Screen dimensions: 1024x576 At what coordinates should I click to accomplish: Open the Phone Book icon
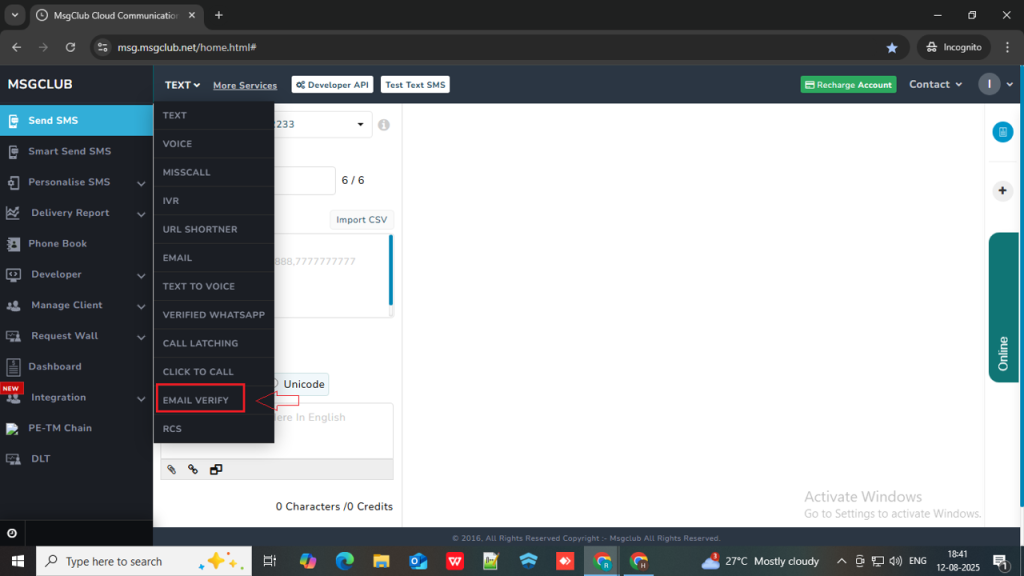click(13, 244)
